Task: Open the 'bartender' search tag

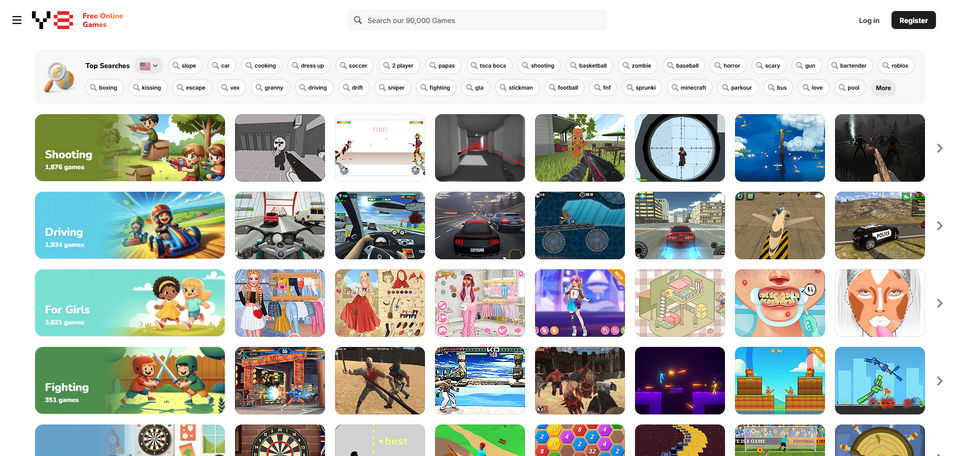Action: [x=850, y=65]
